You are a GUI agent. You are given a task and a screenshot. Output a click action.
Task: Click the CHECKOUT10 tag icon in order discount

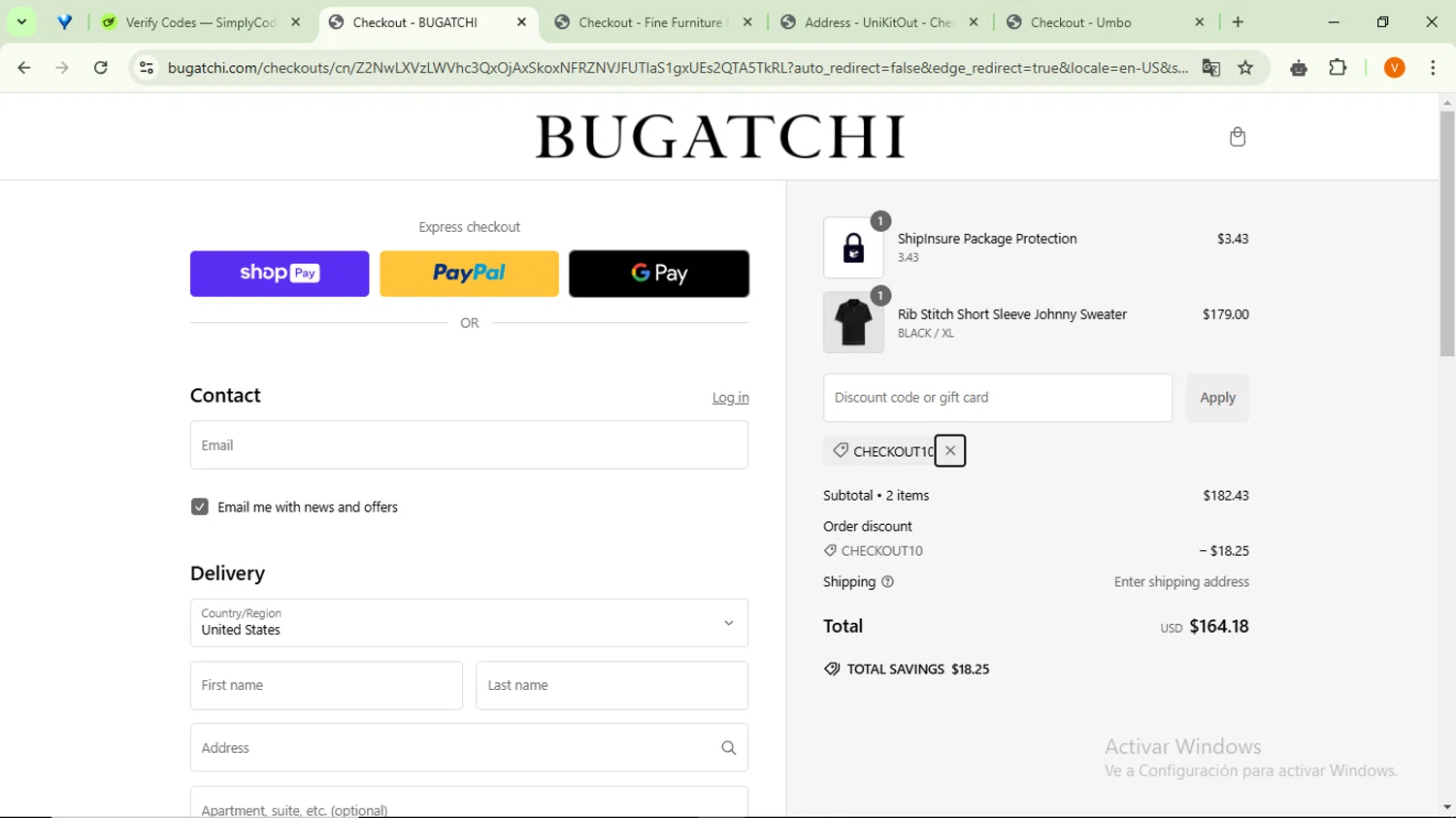[x=830, y=550]
